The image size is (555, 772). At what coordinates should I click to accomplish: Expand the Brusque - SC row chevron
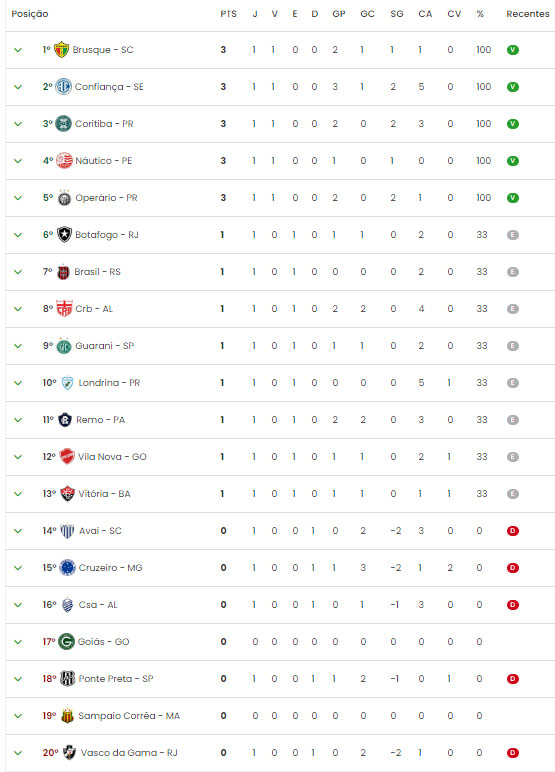click(18, 50)
